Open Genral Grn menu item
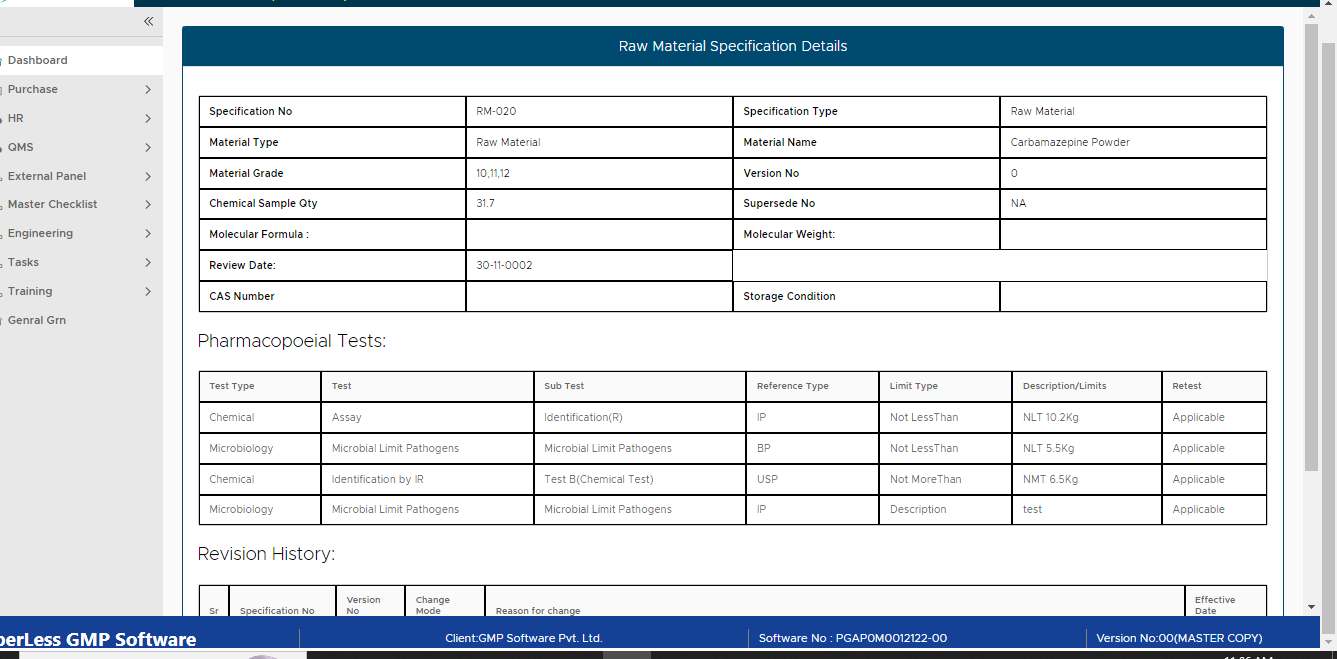Image resolution: width=1337 pixels, height=659 pixels. [37, 321]
